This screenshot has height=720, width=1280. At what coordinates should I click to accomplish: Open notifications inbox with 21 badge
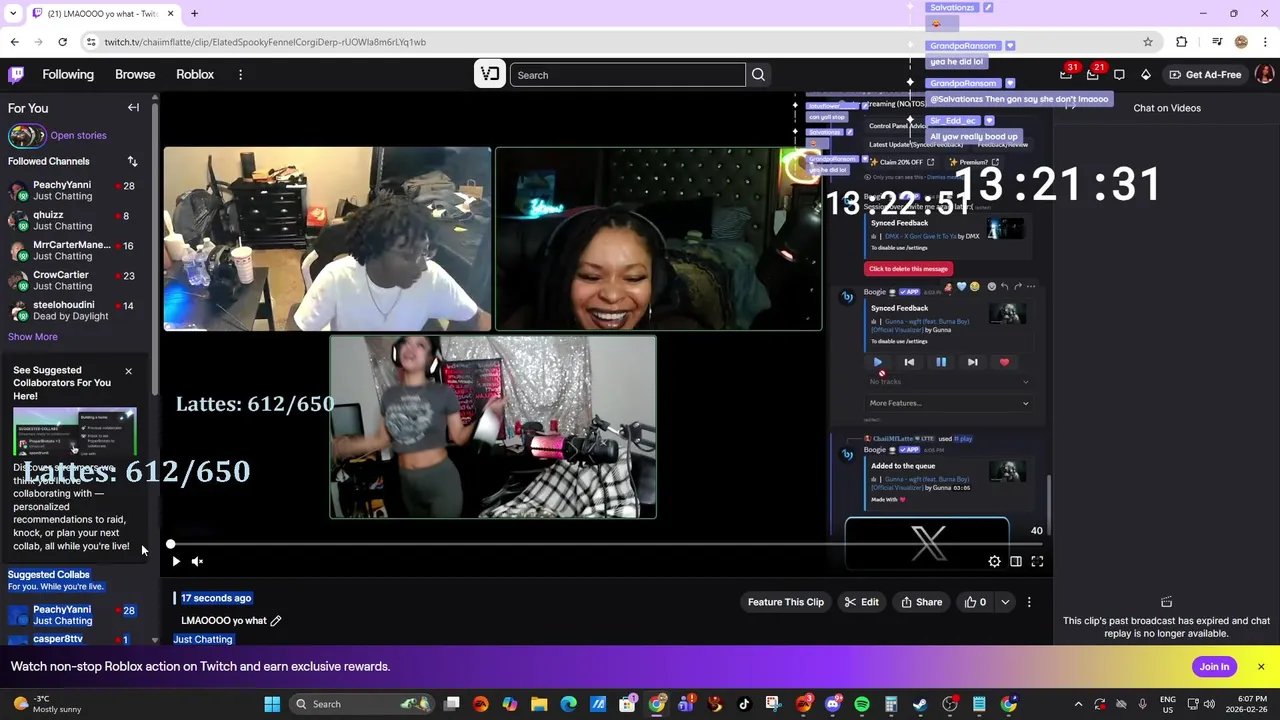pyautogui.click(x=1093, y=74)
